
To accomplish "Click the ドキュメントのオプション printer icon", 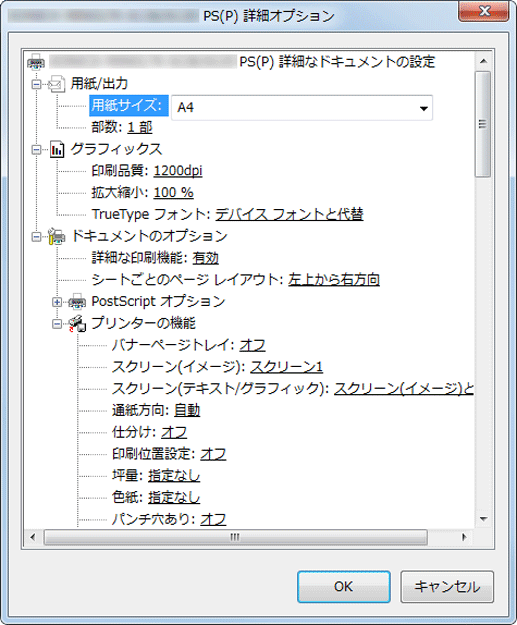I will tap(57, 236).
